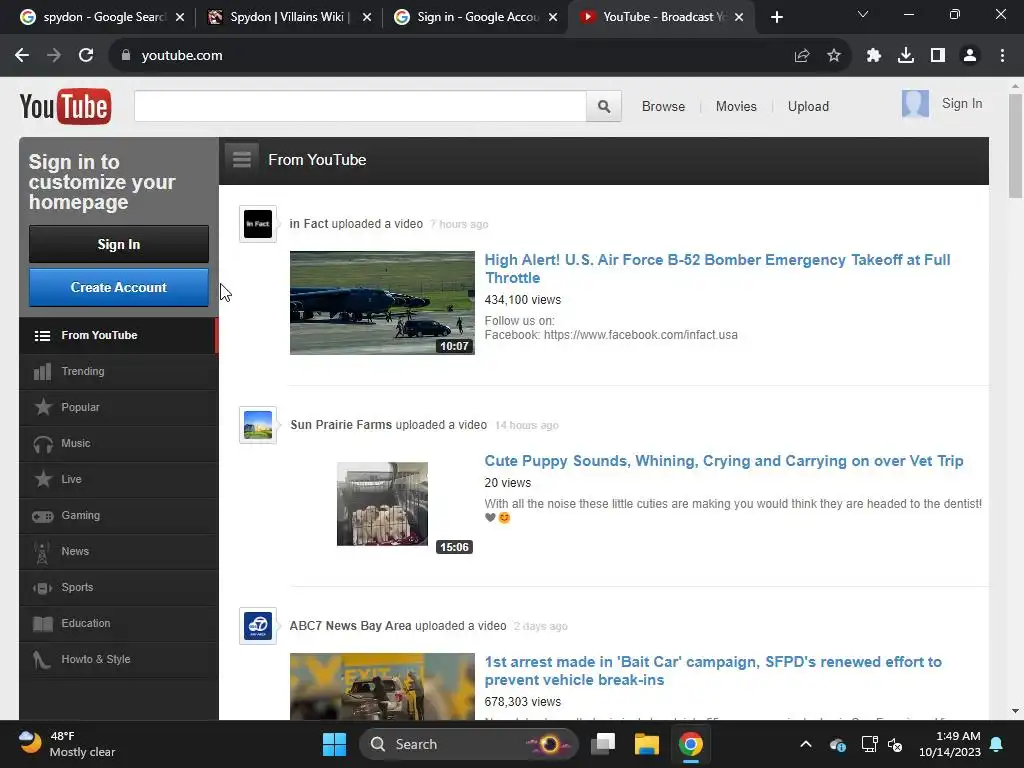Click the share page icon in address bar

coord(802,56)
